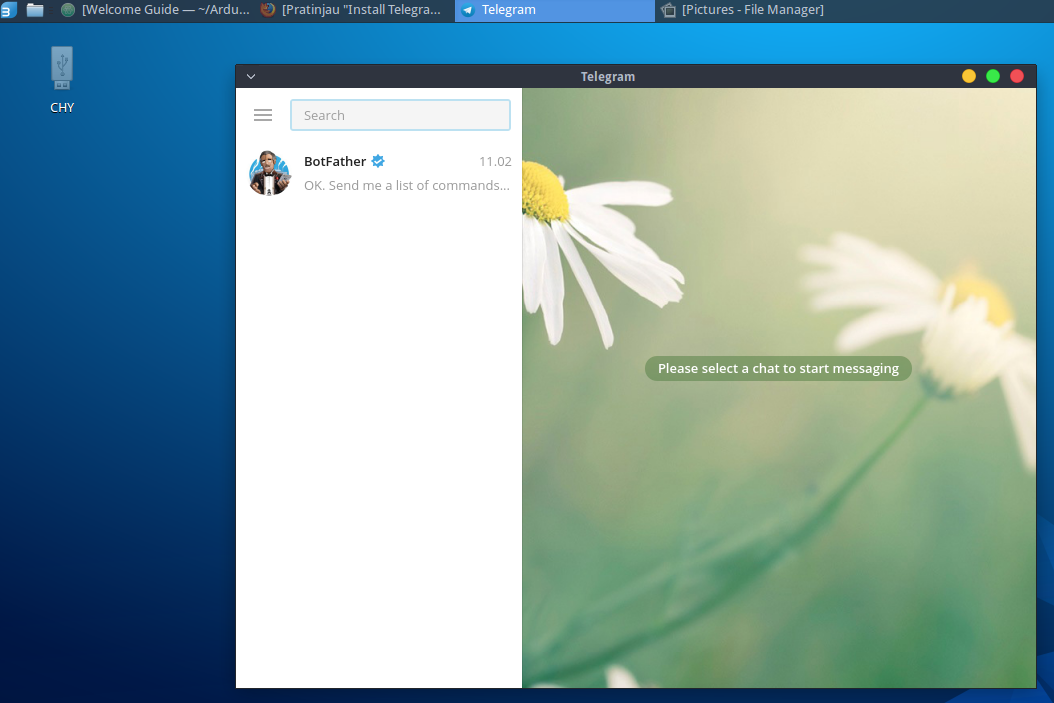This screenshot has height=703, width=1054.
Task: Click the BotFather verified badge
Action: click(378, 161)
